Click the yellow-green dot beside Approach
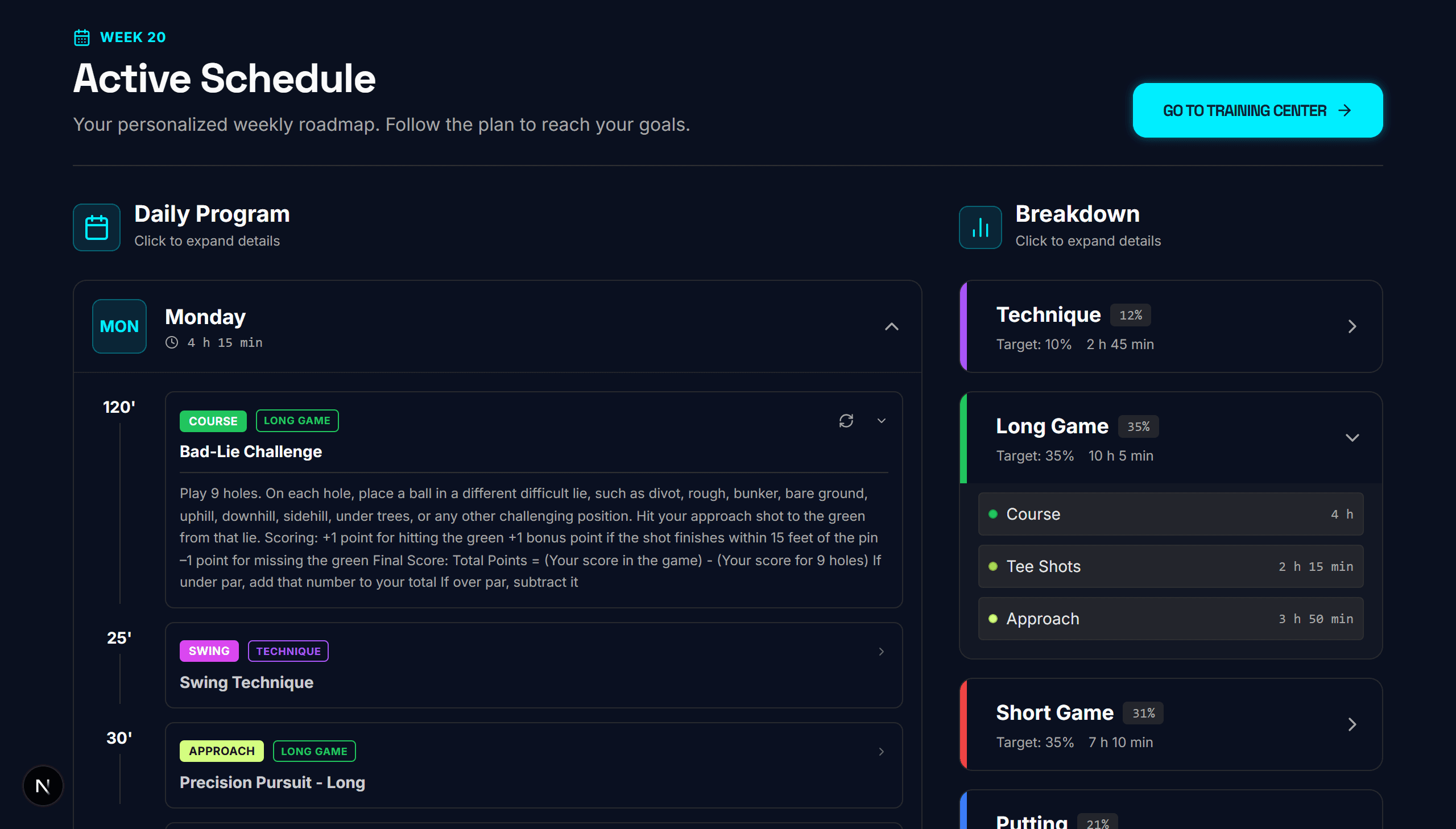This screenshot has width=1456, height=829. point(992,619)
